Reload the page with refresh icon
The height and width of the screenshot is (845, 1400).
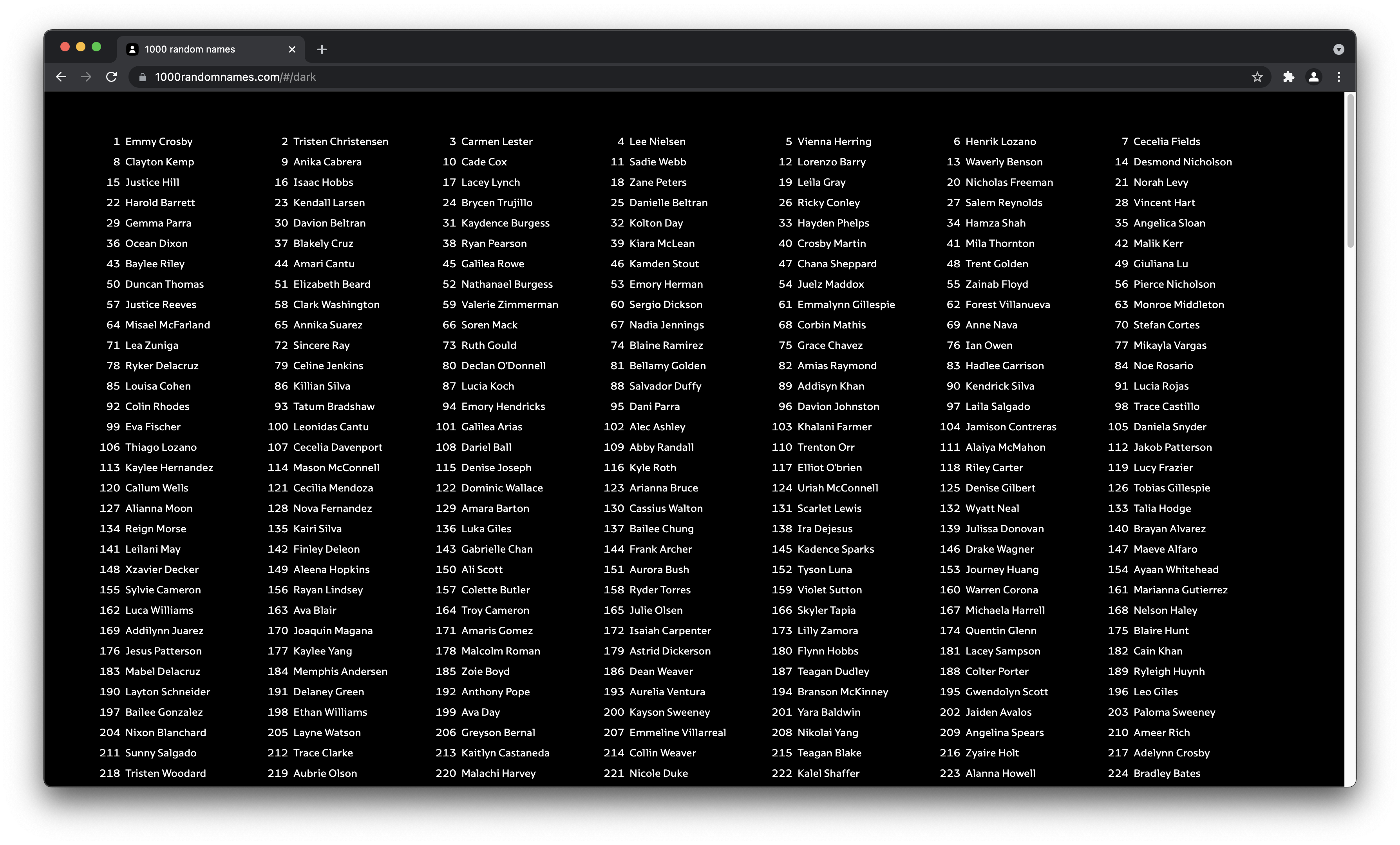111,77
